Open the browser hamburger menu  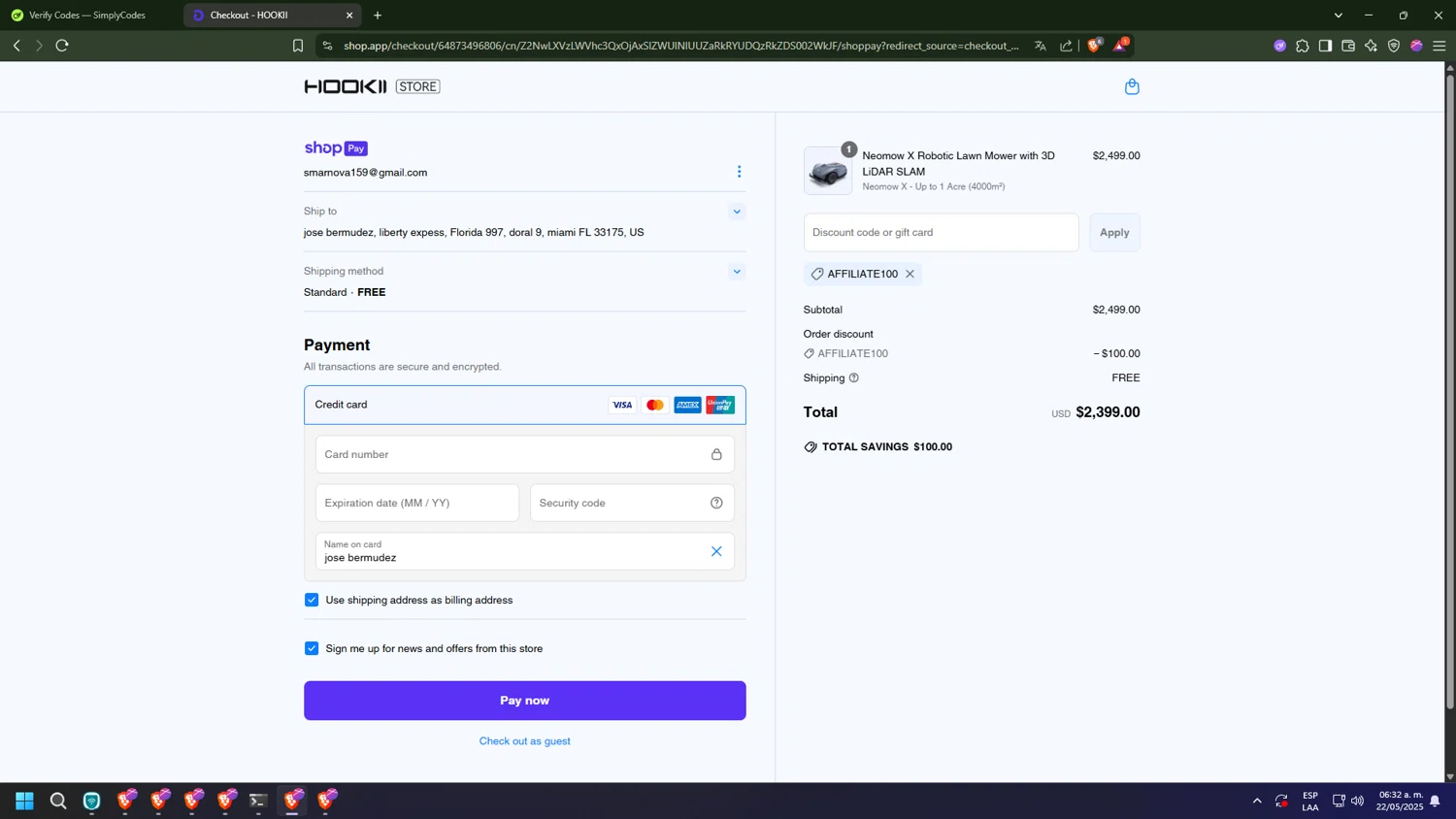(1439, 46)
